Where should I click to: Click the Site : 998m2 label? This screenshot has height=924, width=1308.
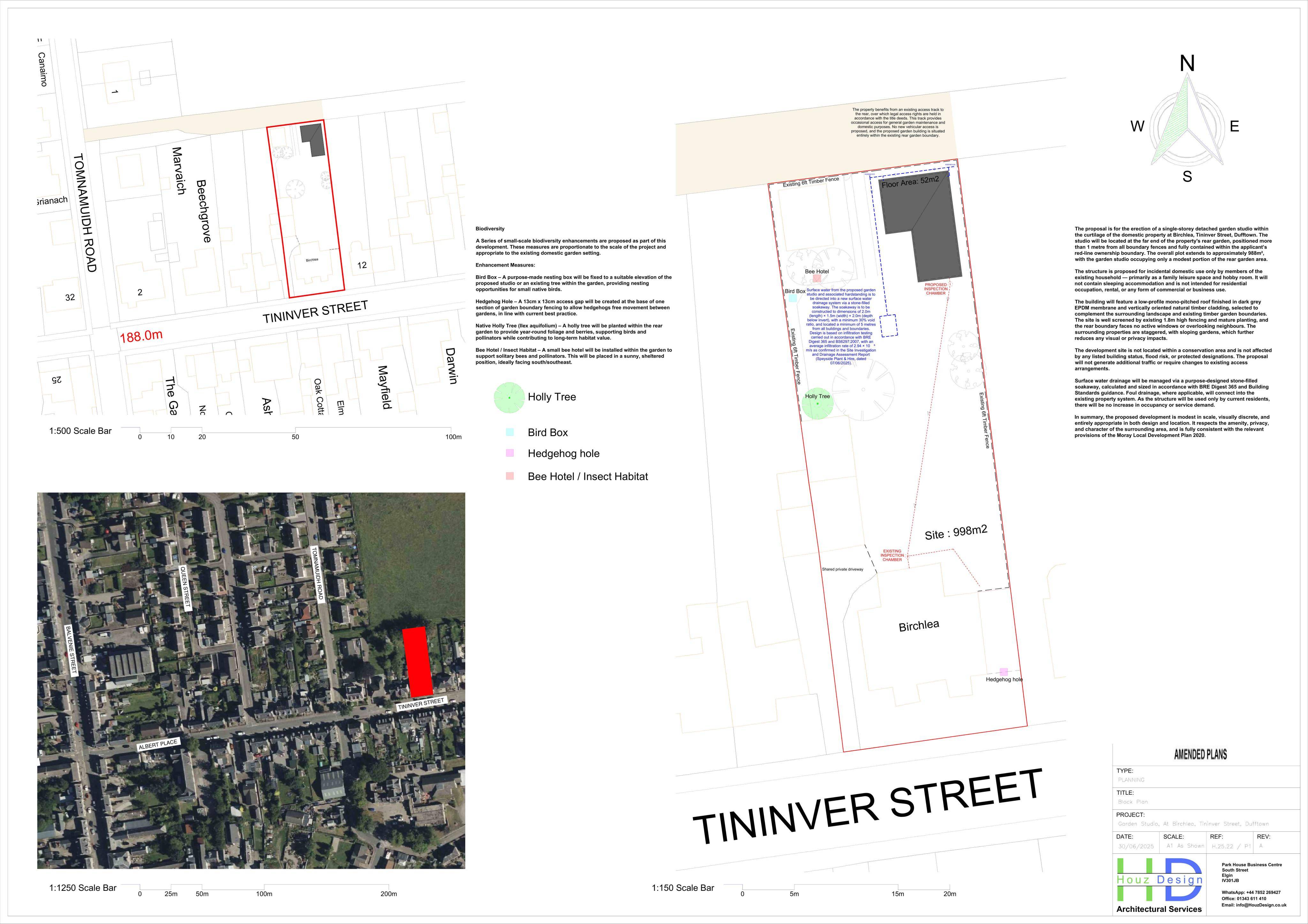click(x=956, y=533)
